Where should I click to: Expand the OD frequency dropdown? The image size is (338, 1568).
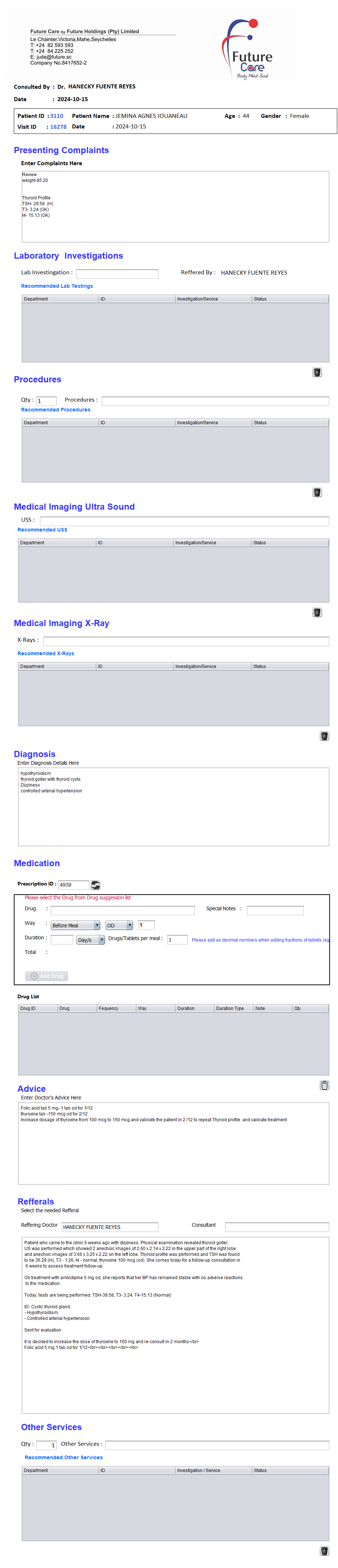coord(119,925)
